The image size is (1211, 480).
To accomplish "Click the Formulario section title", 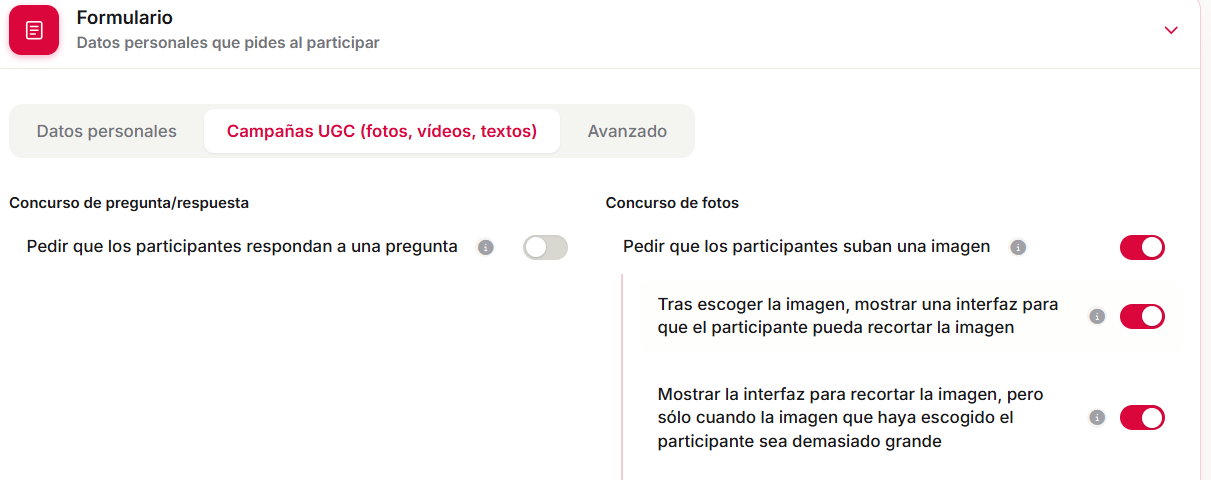I will pos(125,18).
